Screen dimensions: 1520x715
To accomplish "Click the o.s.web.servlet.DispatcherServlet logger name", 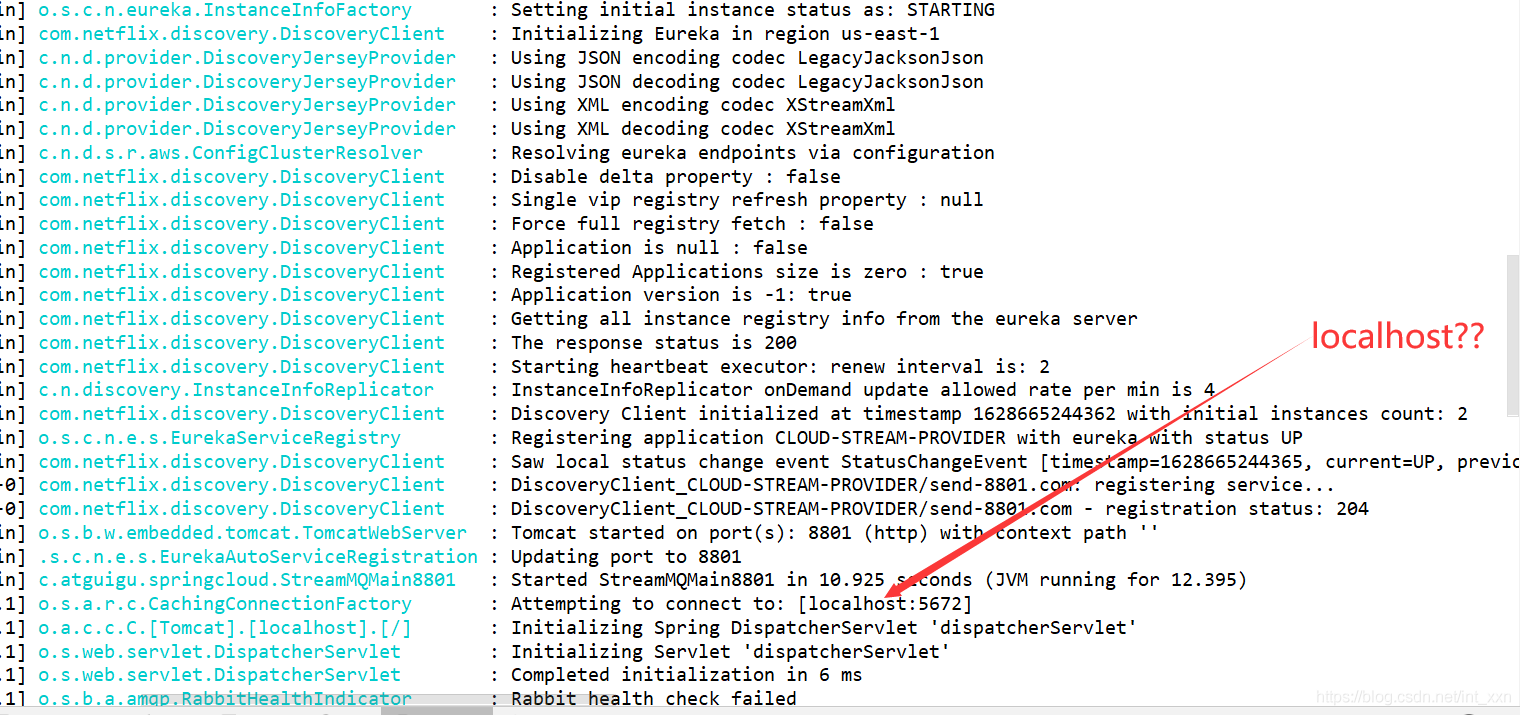I will tap(221, 651).
